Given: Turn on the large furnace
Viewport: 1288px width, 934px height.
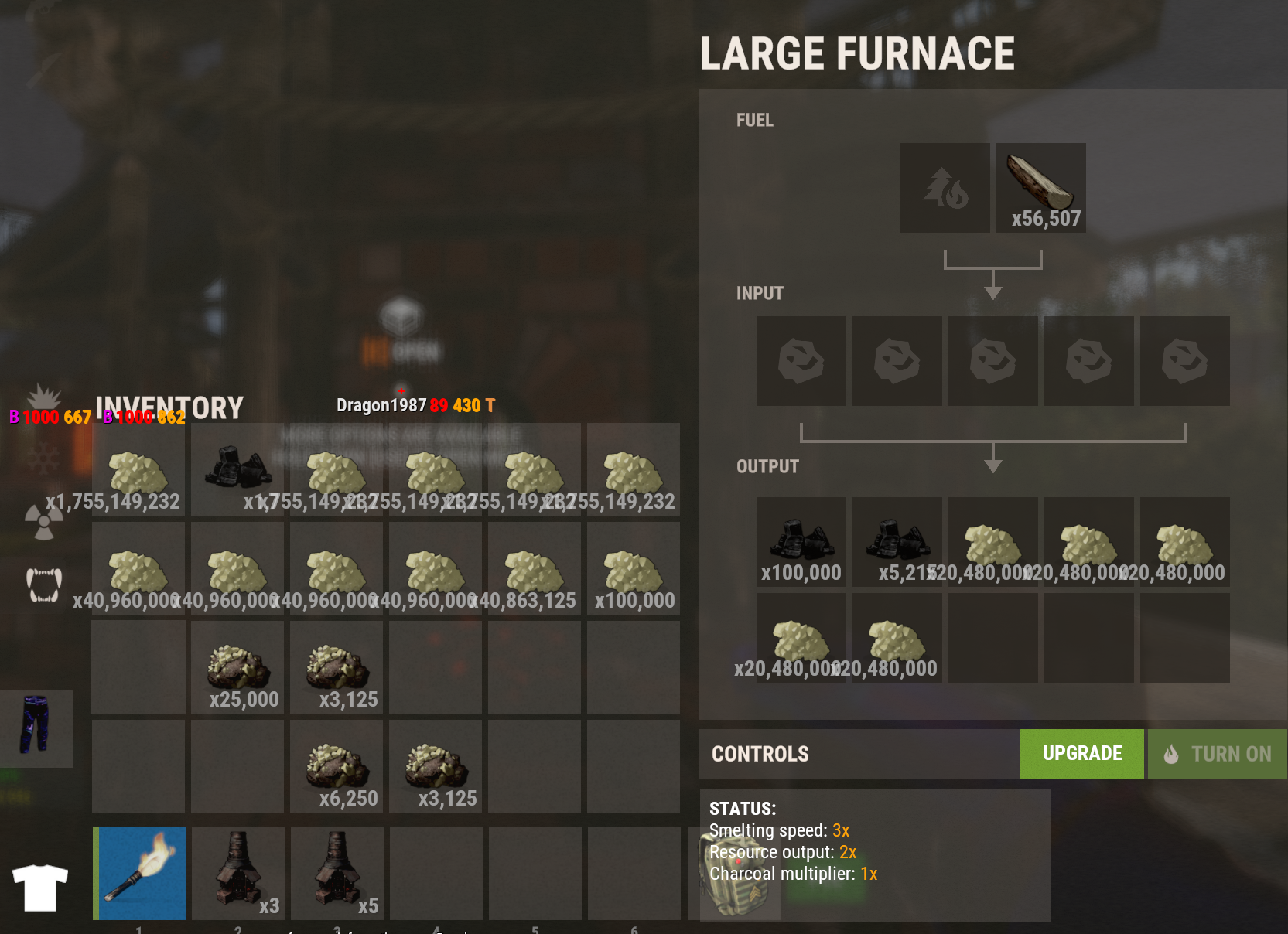Looking at the screenshot, I should tap(1218, 754).
